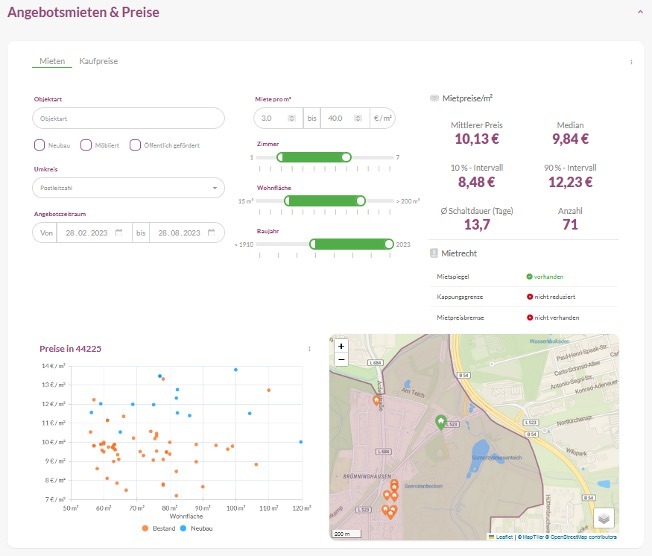Open calendar picker for start date
Screen dimensions: 652x556
click(119, 232)
